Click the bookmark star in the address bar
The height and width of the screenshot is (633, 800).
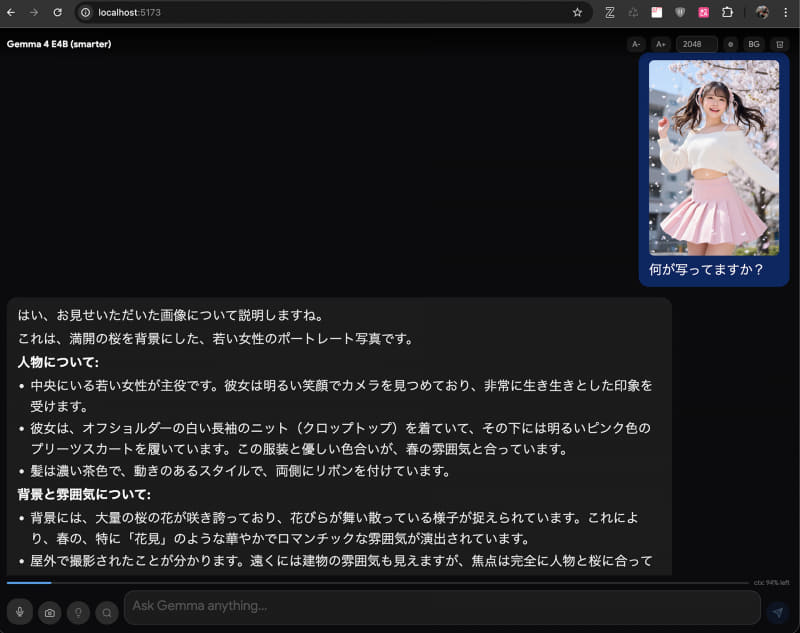pyautogui.click(x=577, y=13)
